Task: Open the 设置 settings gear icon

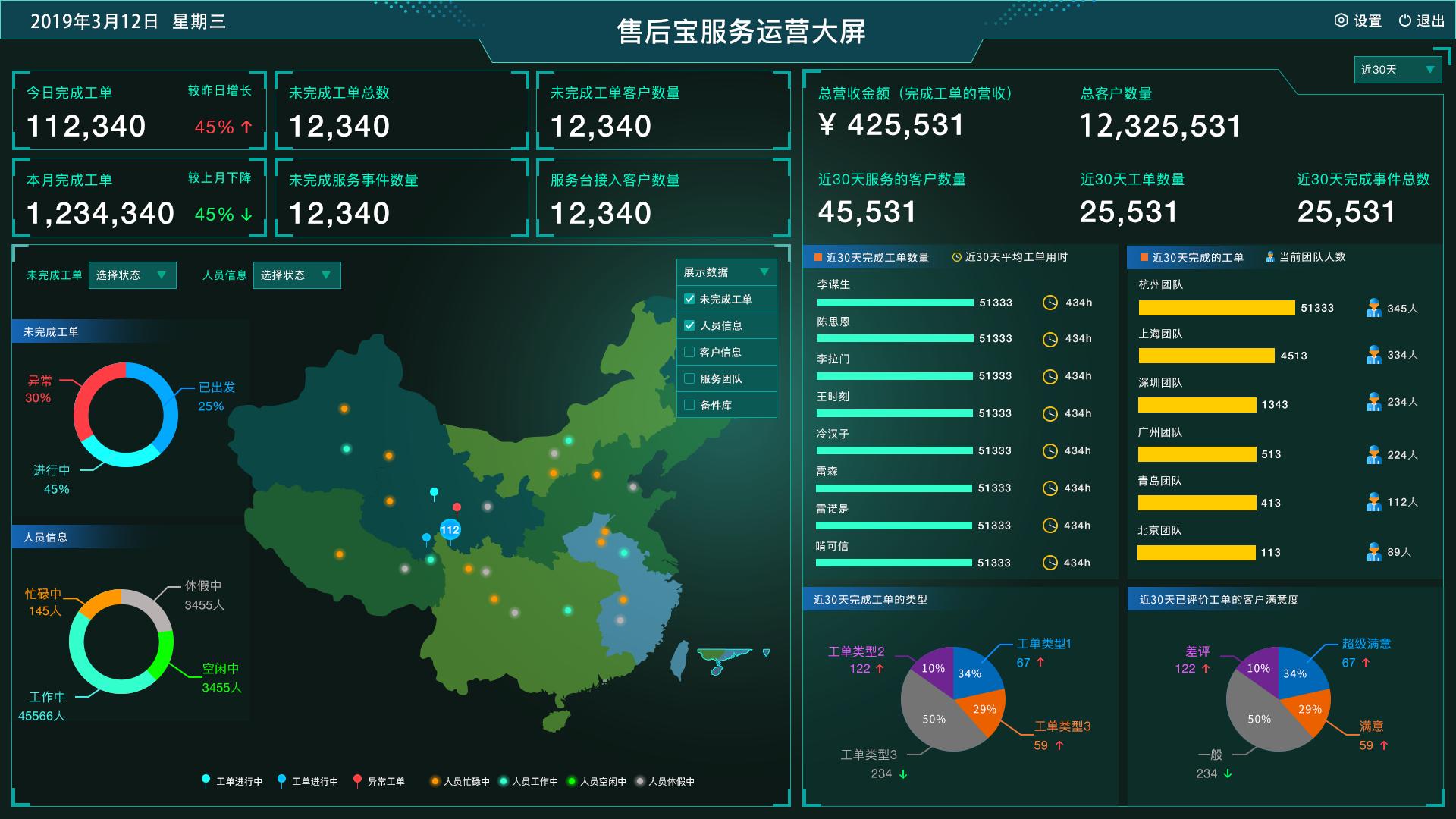Action: pyautogui.click(x=1341, y=20)
